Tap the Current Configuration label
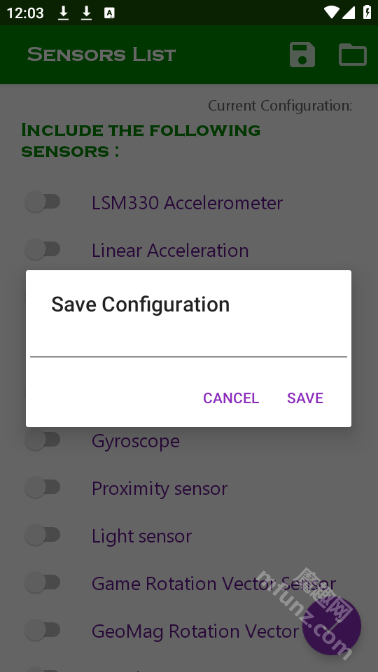This screenshot has height=672, width=378. [280, 105]
